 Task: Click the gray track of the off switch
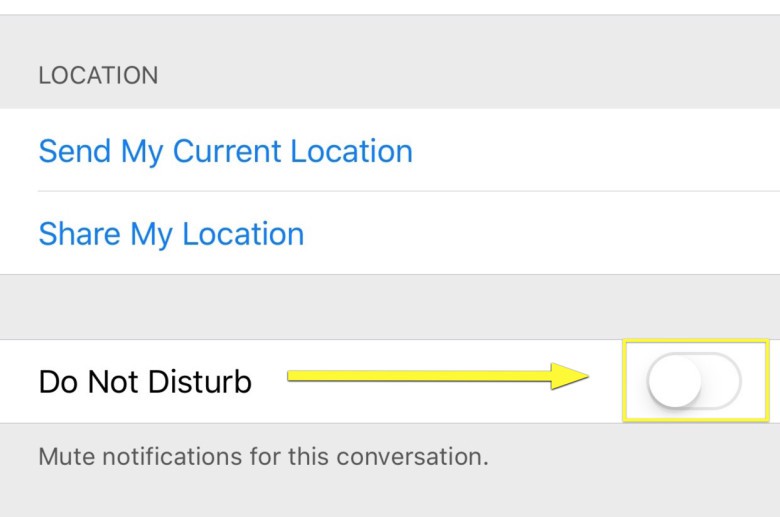(x=722, y=381)
